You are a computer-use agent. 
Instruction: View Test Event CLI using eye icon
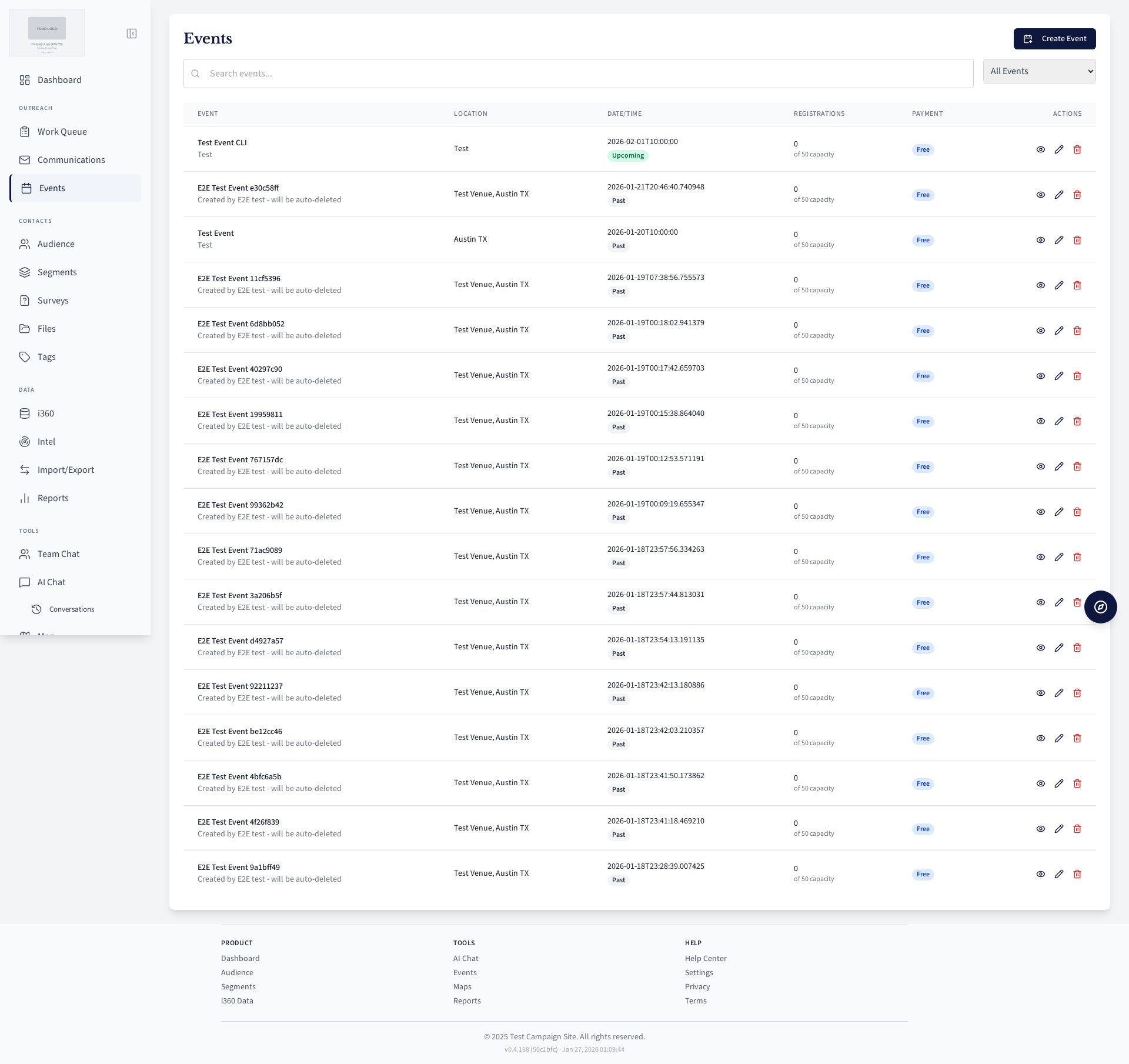coord(1040,149)
